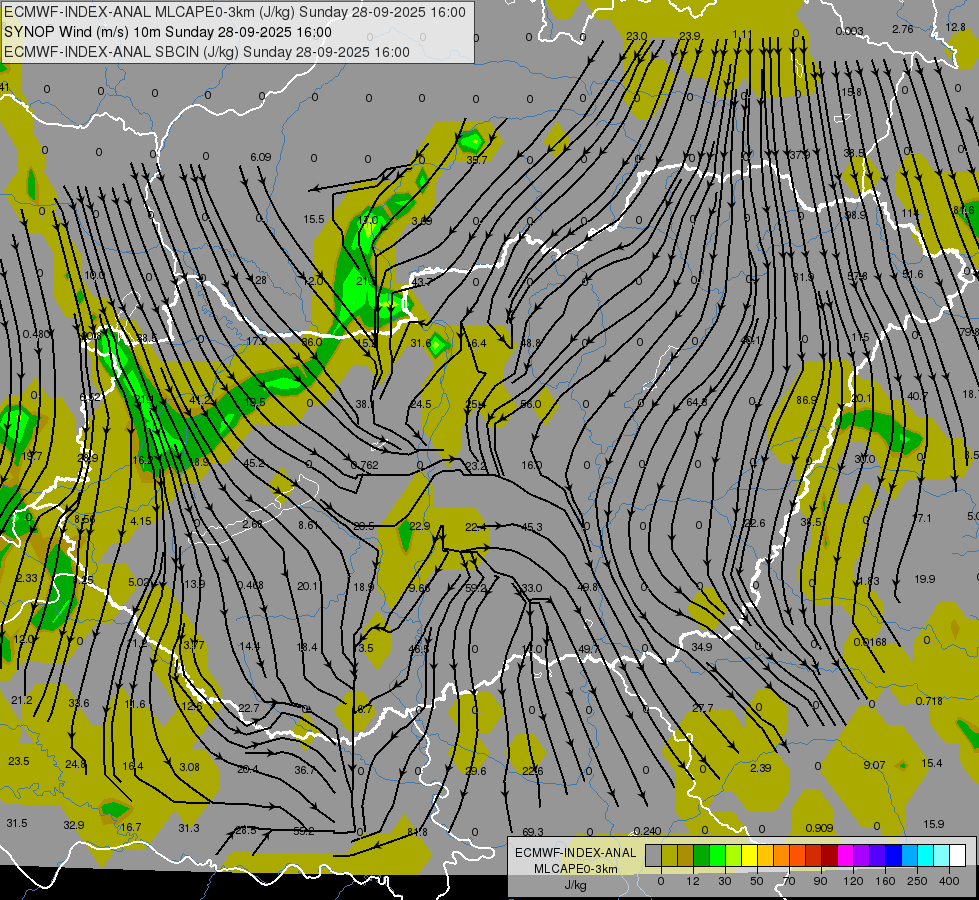
Task: Click the map value '27.7'
Action: point(702,708)
